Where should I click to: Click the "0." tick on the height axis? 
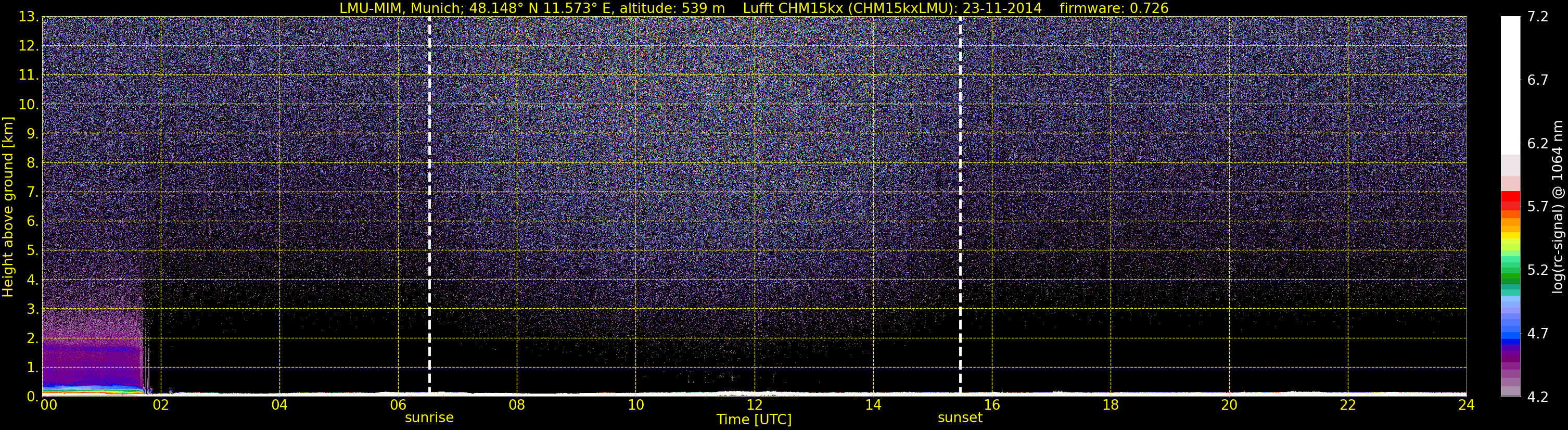pos(32,397)
